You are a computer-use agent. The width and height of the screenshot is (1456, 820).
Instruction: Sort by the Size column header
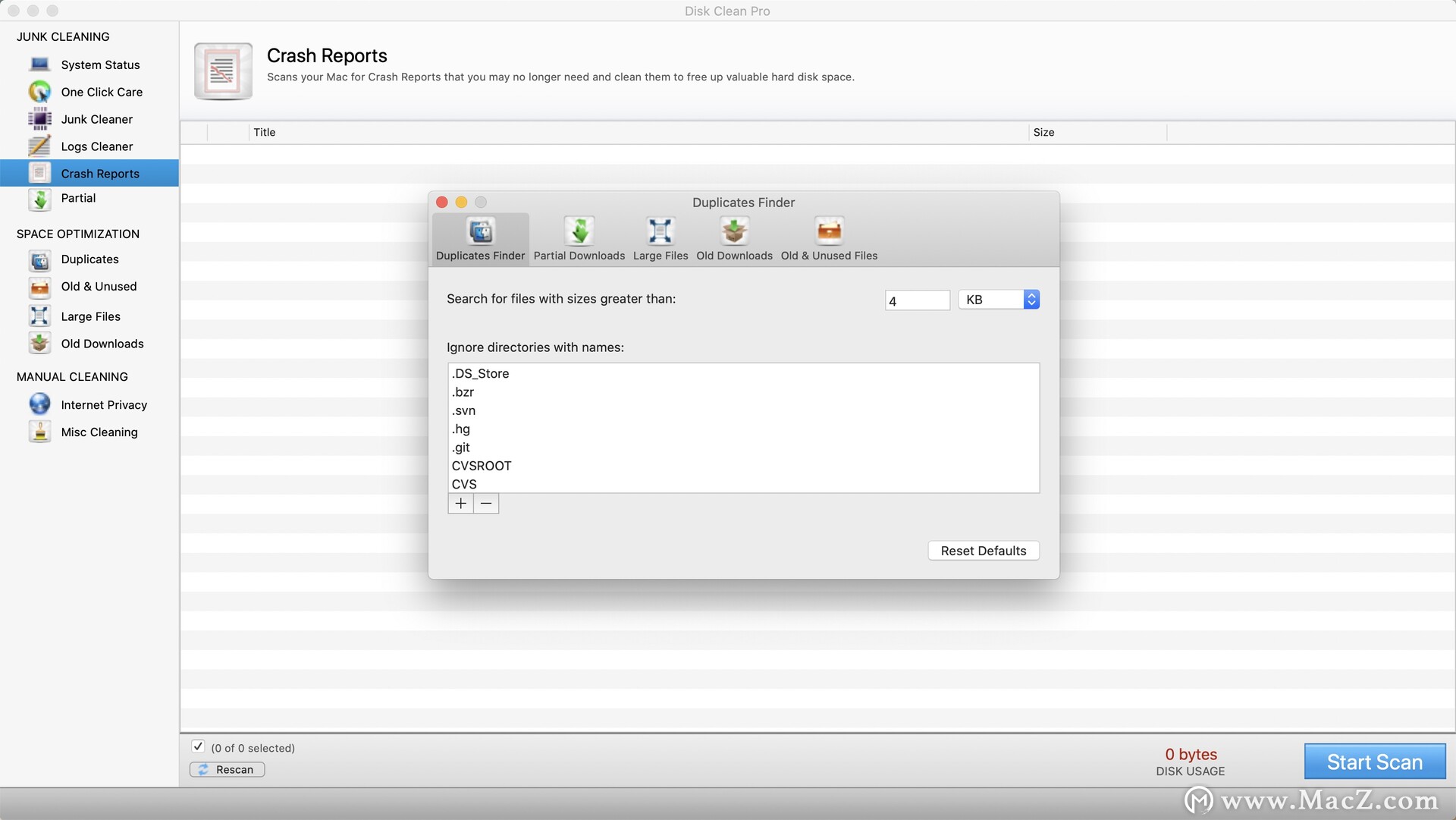point(1098,132)
